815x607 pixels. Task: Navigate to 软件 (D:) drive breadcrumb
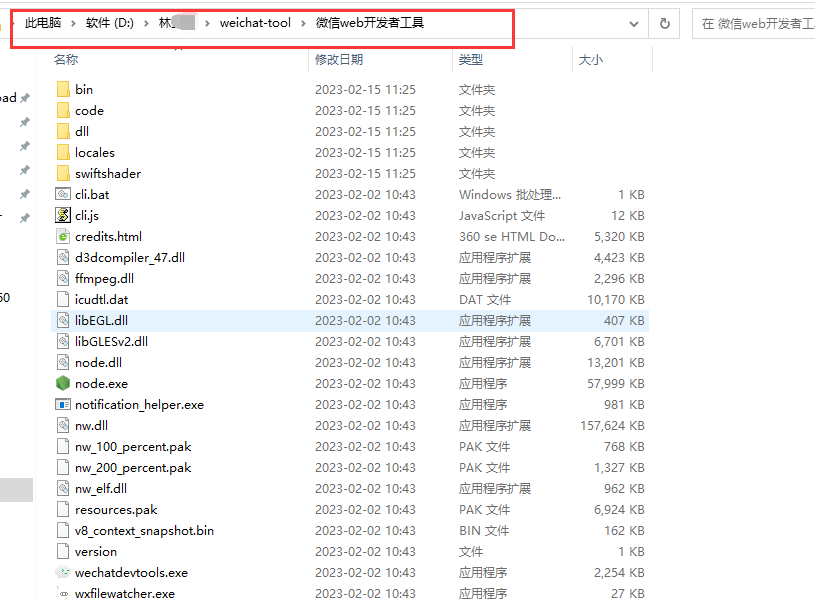(x=110, y=23)
